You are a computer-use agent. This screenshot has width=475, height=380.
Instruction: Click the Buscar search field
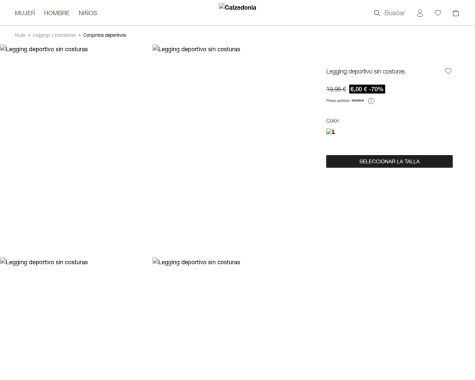click(394, 13)
